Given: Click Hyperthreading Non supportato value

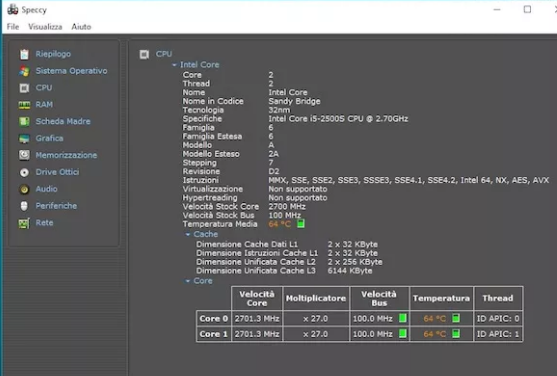Looking at the screenshot, I should 298,198.
